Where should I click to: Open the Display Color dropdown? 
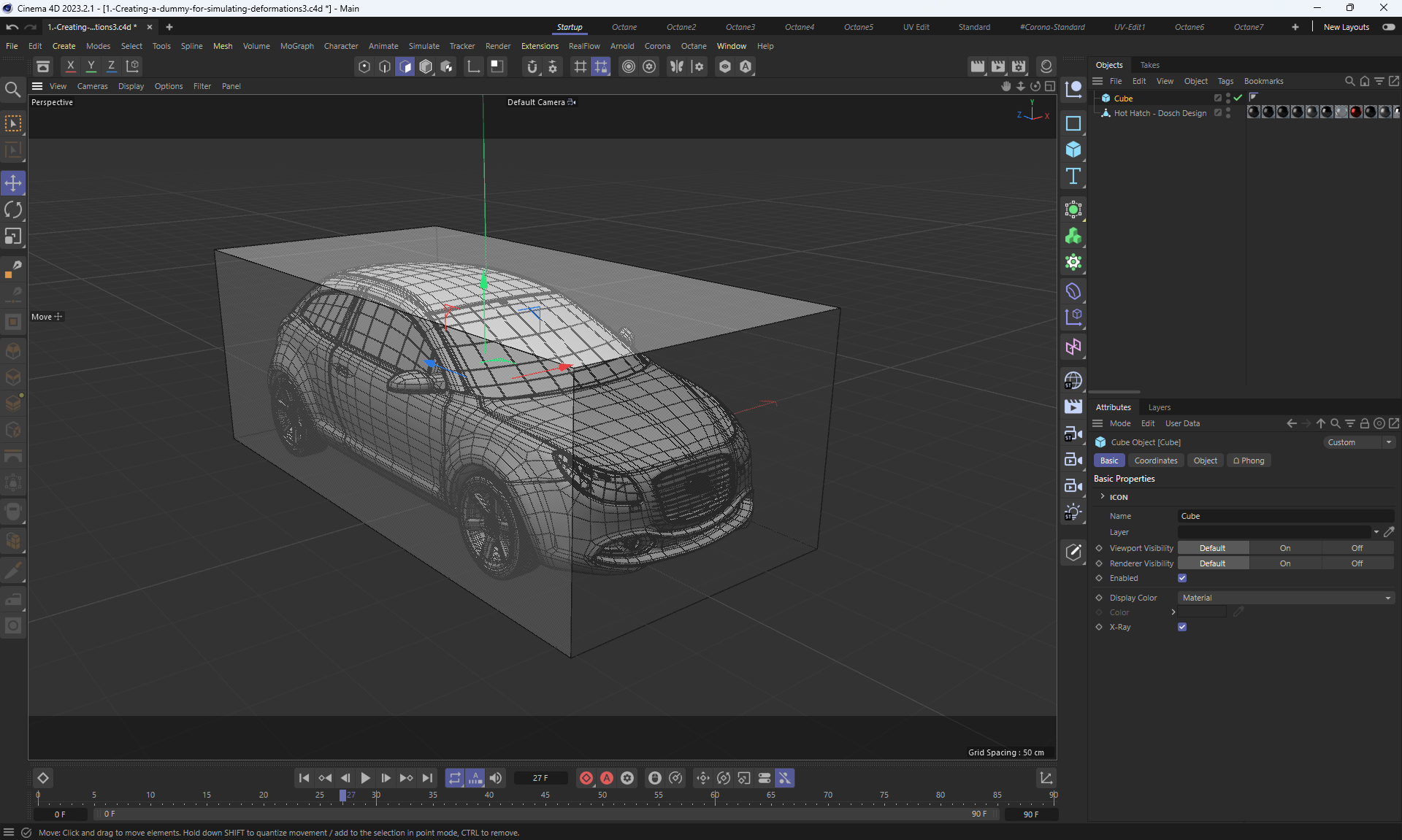tap(1286, 598)
